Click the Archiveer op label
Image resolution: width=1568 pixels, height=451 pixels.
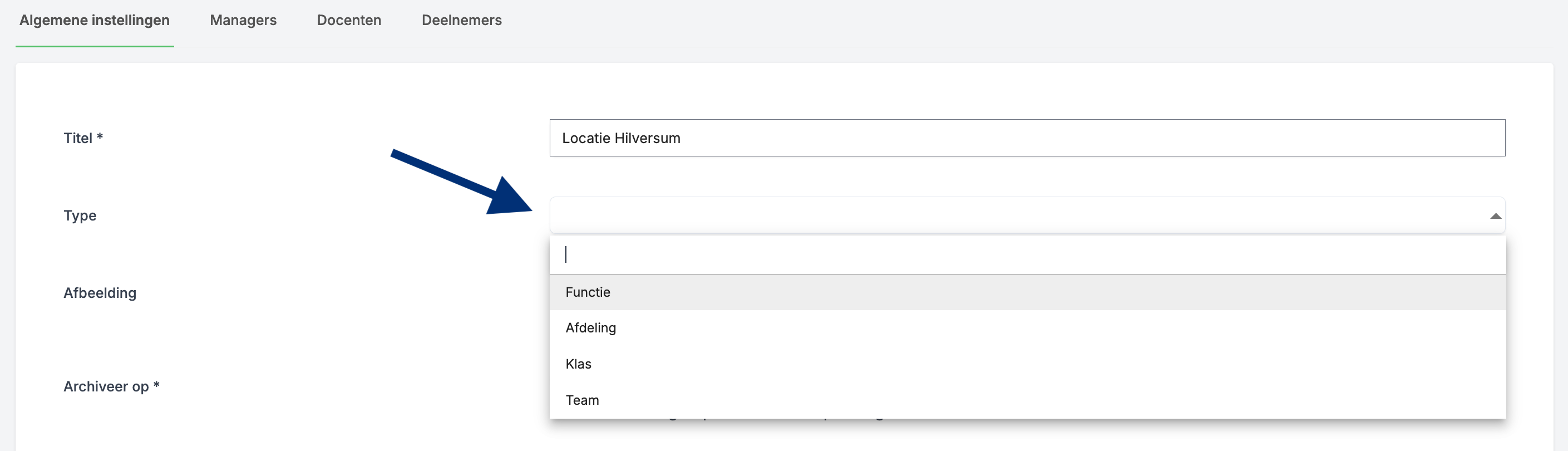click(106, 386)
